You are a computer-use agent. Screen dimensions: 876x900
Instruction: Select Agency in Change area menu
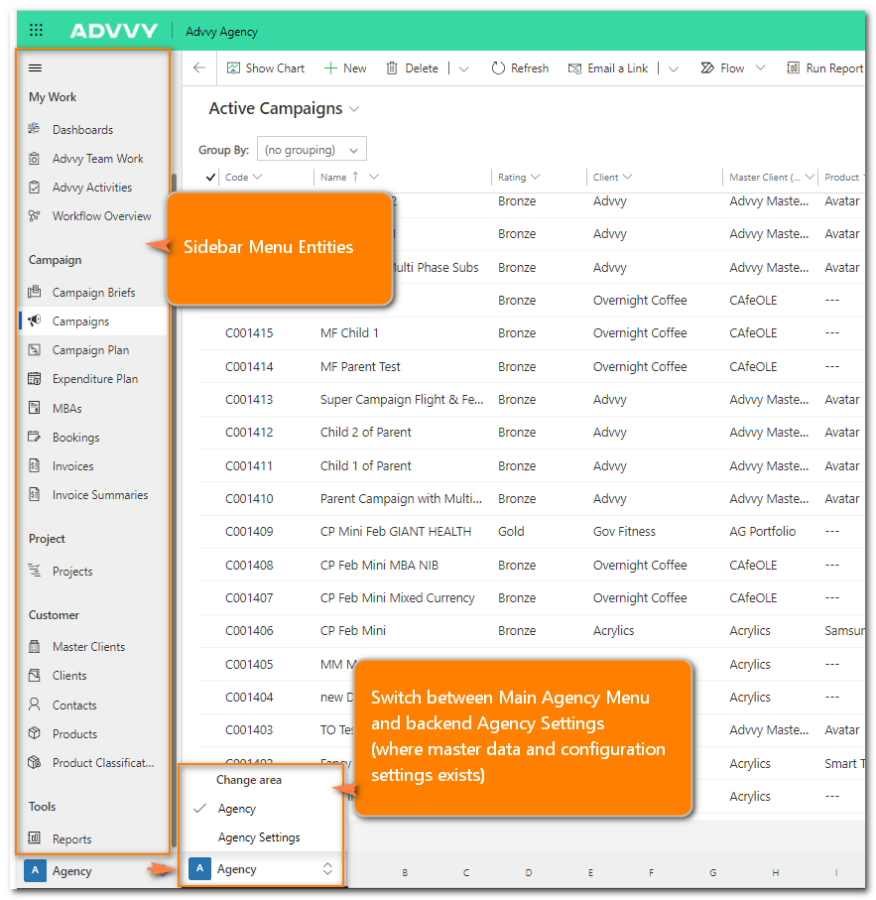click(237, 809)
